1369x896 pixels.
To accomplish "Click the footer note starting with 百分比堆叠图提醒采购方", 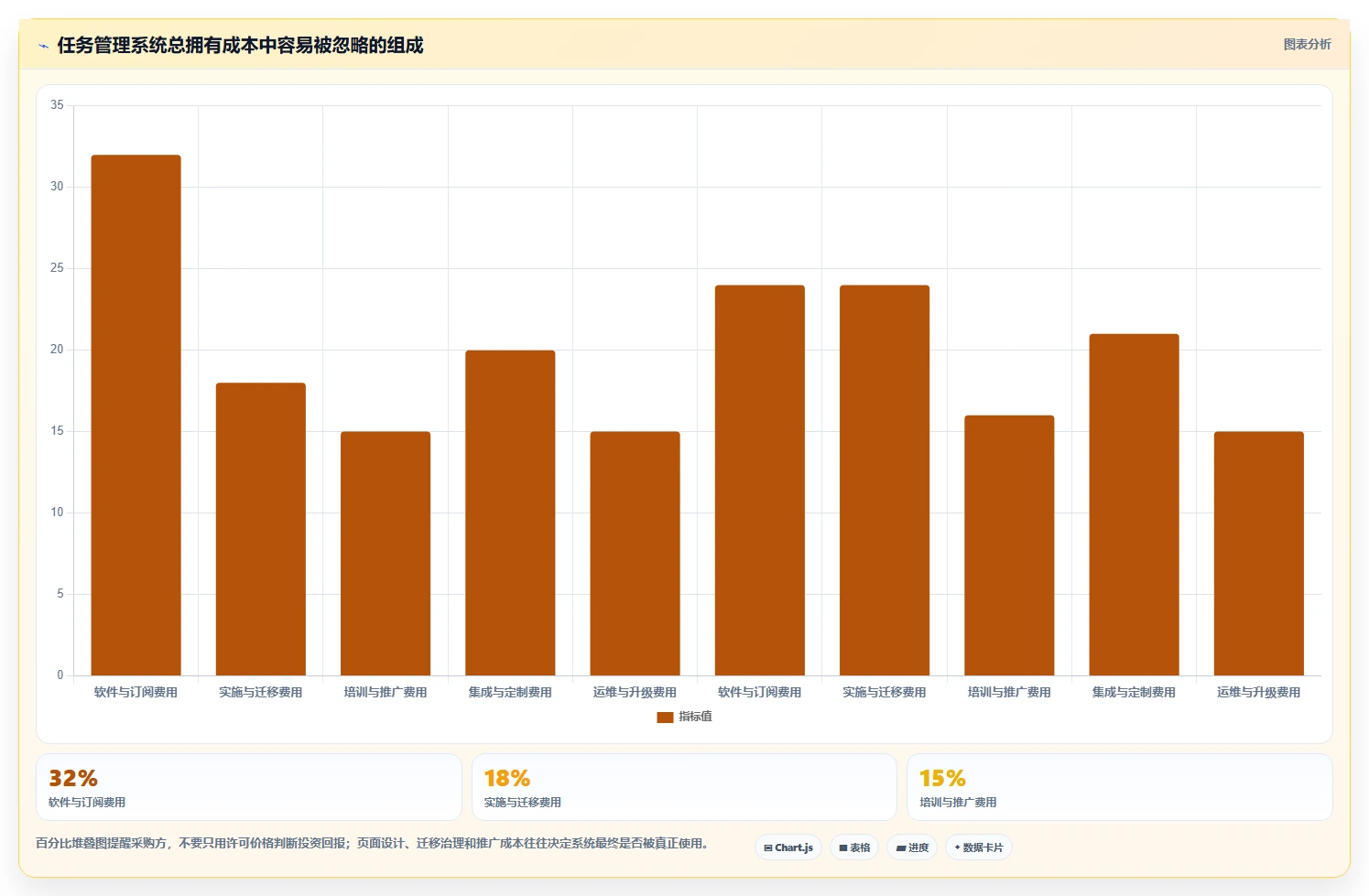I will coord(372,844).
